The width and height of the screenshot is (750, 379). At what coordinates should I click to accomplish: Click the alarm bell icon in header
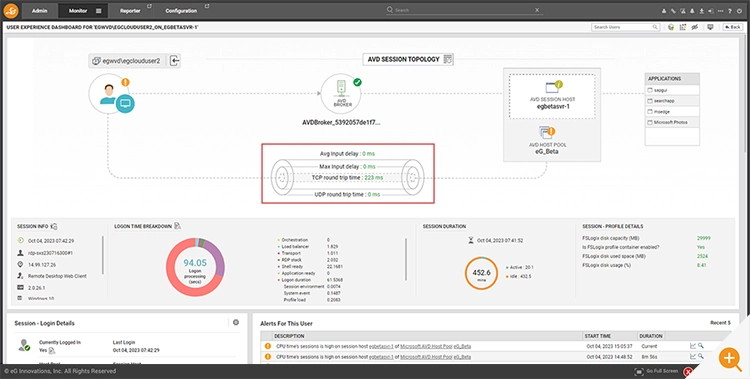[692, 11]
